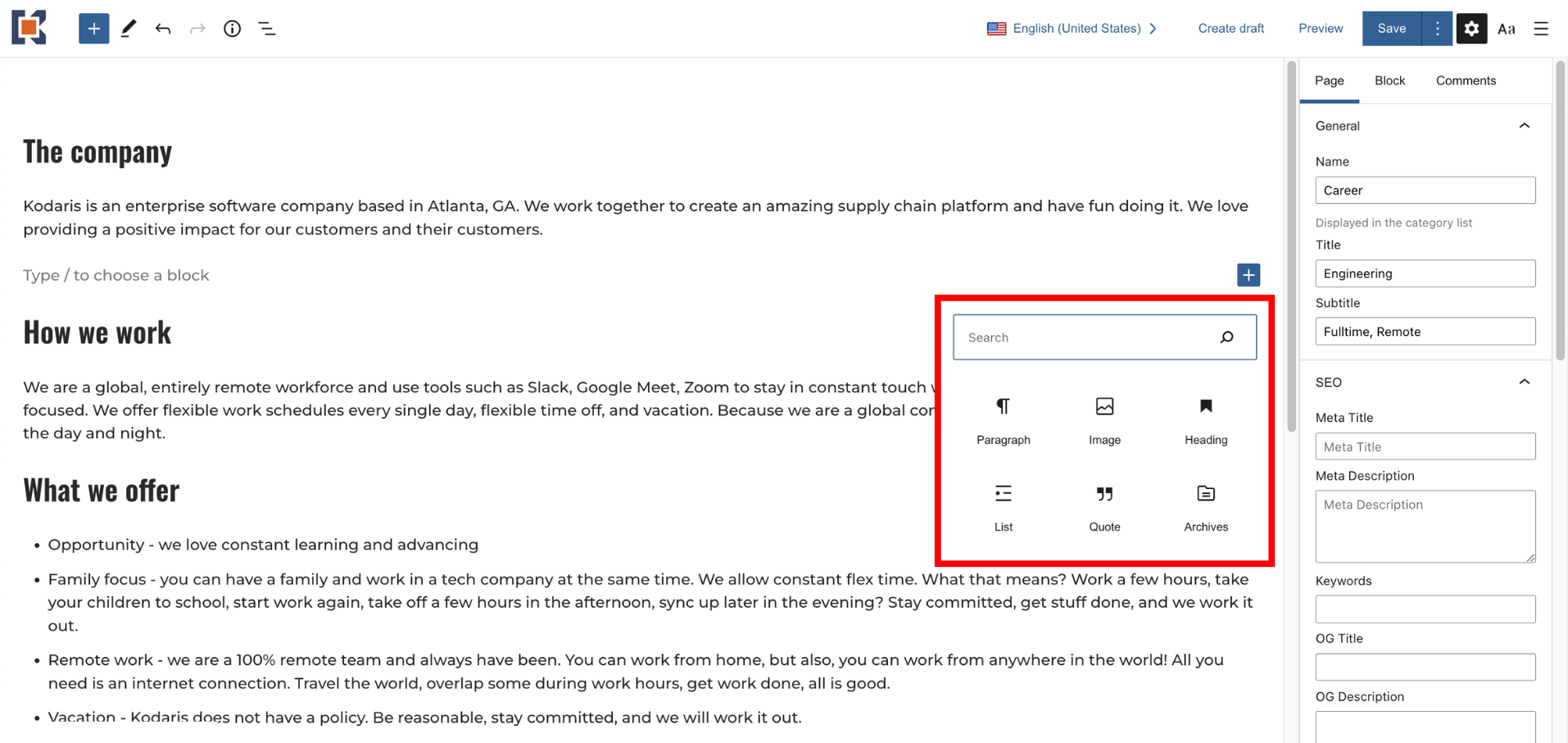Image resolution: width=1568 pixels, height=743 pixels.
Task: Edit the Subtitle field Fulltime, Remote
Action: tap(1425, 332)
